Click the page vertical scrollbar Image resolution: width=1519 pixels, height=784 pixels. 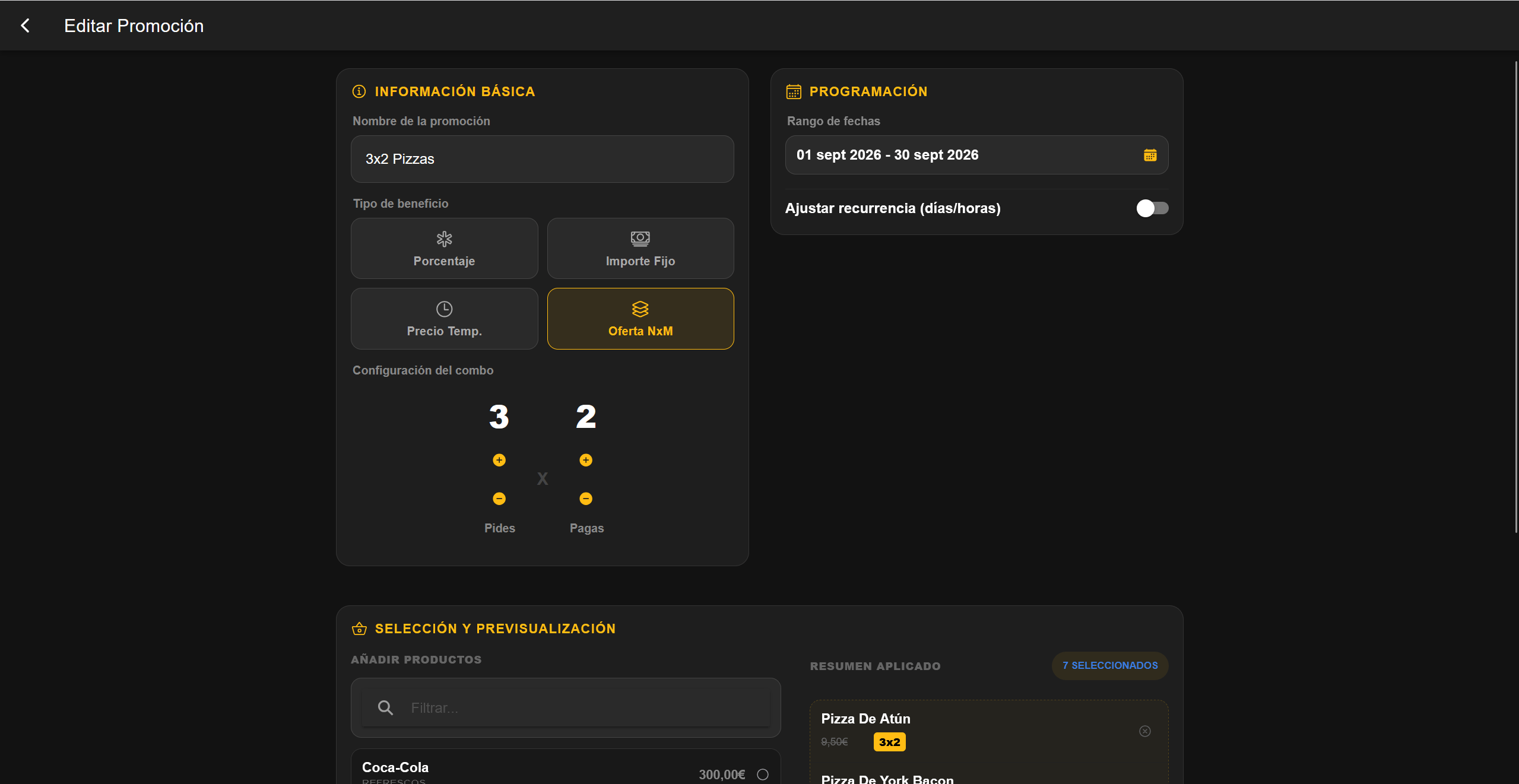click(x=1515, y=297)
